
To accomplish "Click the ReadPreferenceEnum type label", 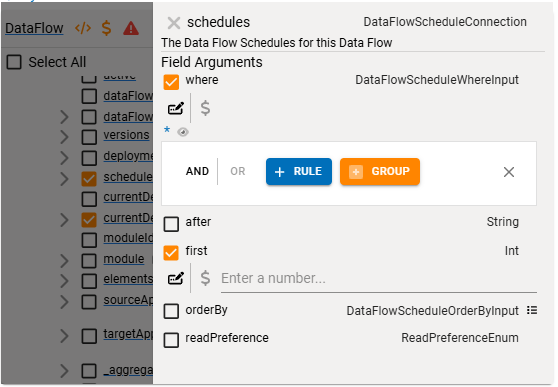I will click(x=460, y=338).
